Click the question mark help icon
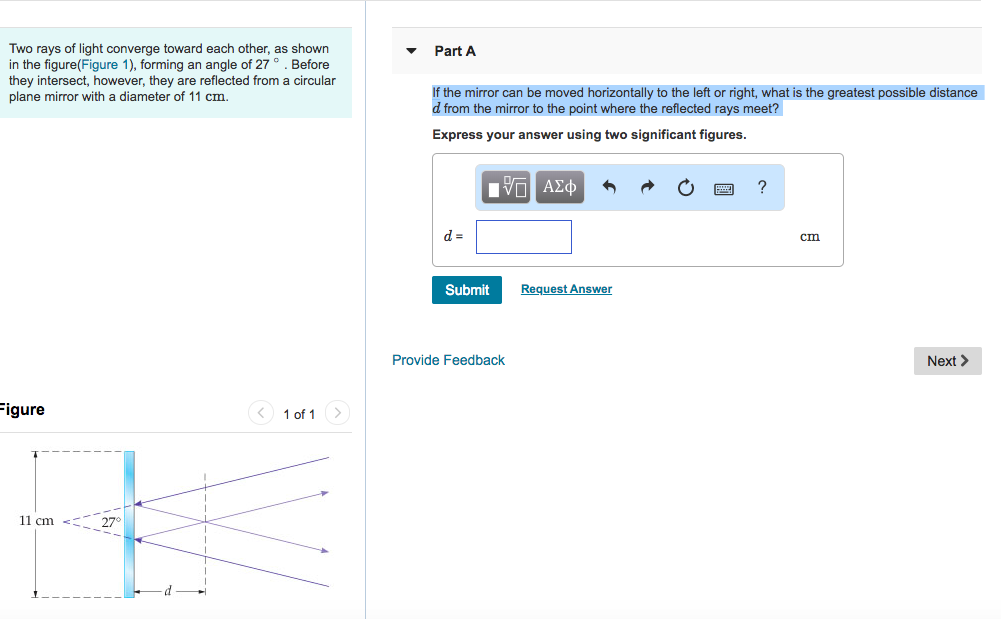Screen dimensions: 1001x619 point(761,187)
